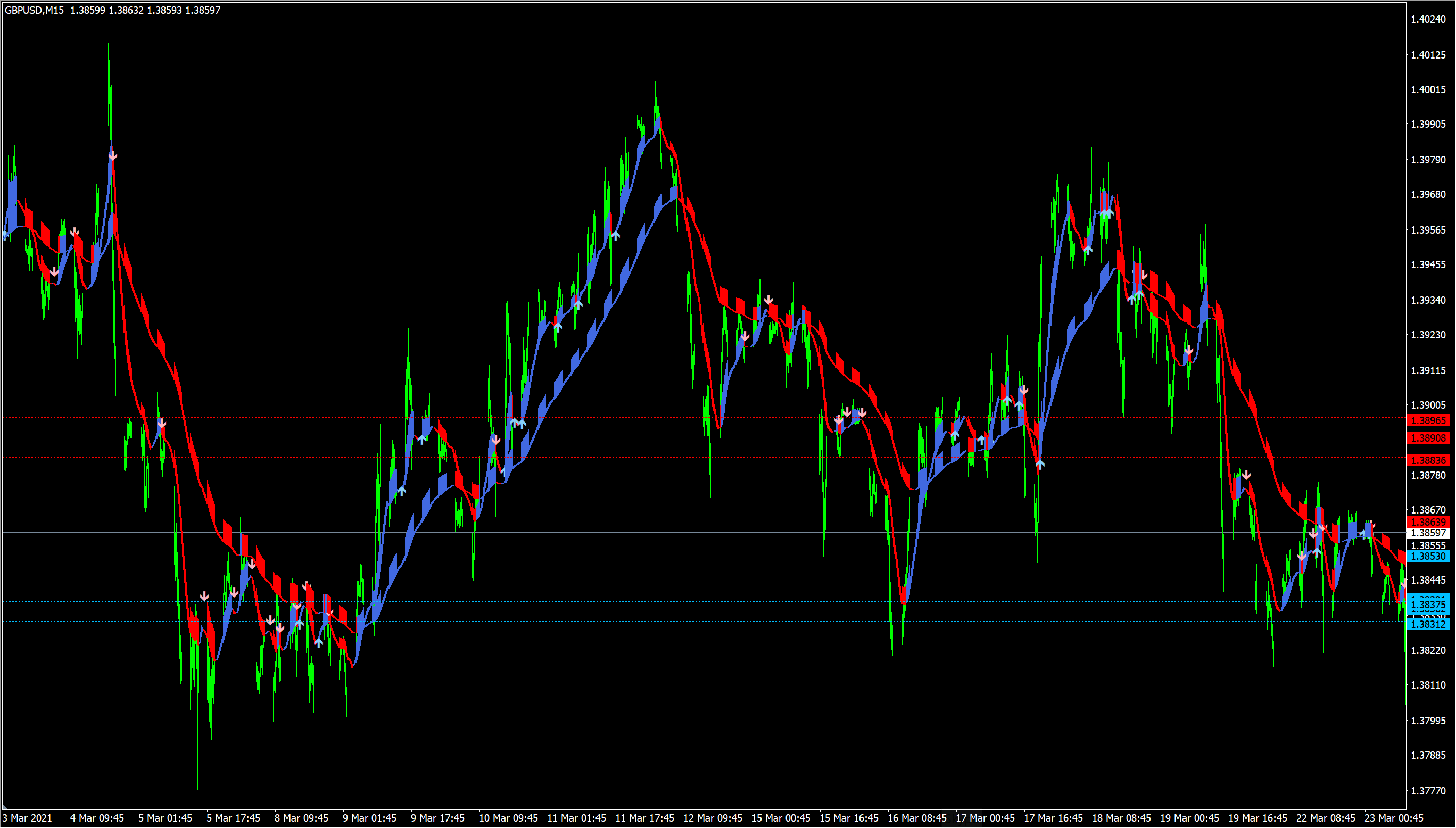Select the blue 1.38530 price label
The height and width of the screenshot is (828, 1456).
[1428, 556]
